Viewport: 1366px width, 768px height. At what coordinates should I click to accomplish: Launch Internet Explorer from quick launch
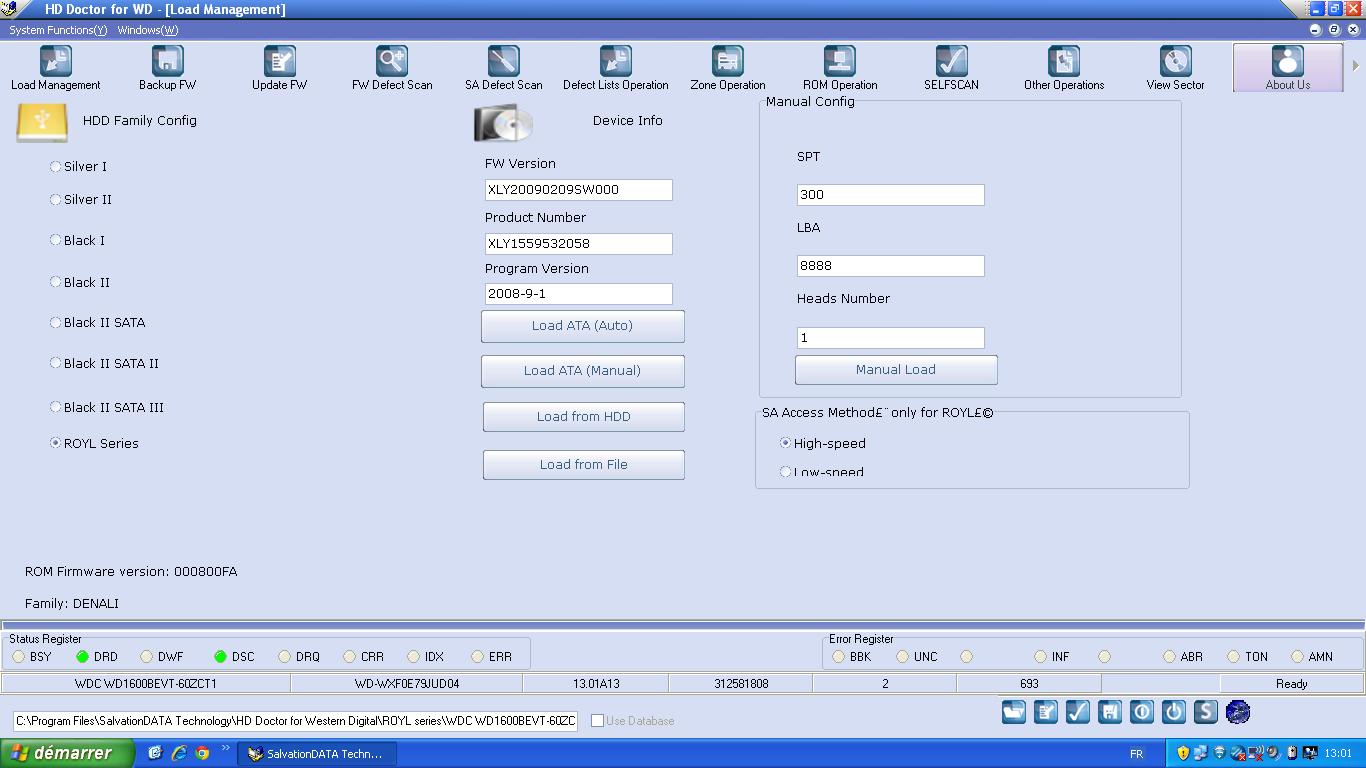(x=179, y=753)
